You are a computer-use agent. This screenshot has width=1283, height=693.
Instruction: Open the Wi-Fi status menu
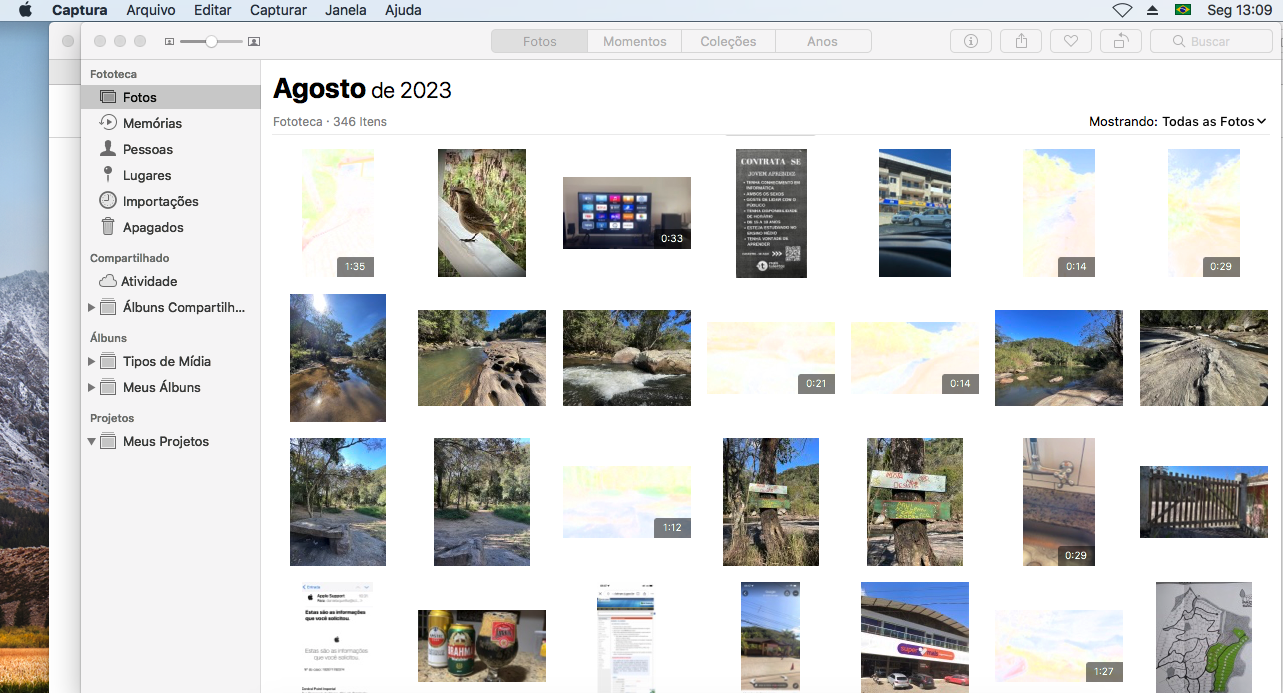coord(1122,10)
